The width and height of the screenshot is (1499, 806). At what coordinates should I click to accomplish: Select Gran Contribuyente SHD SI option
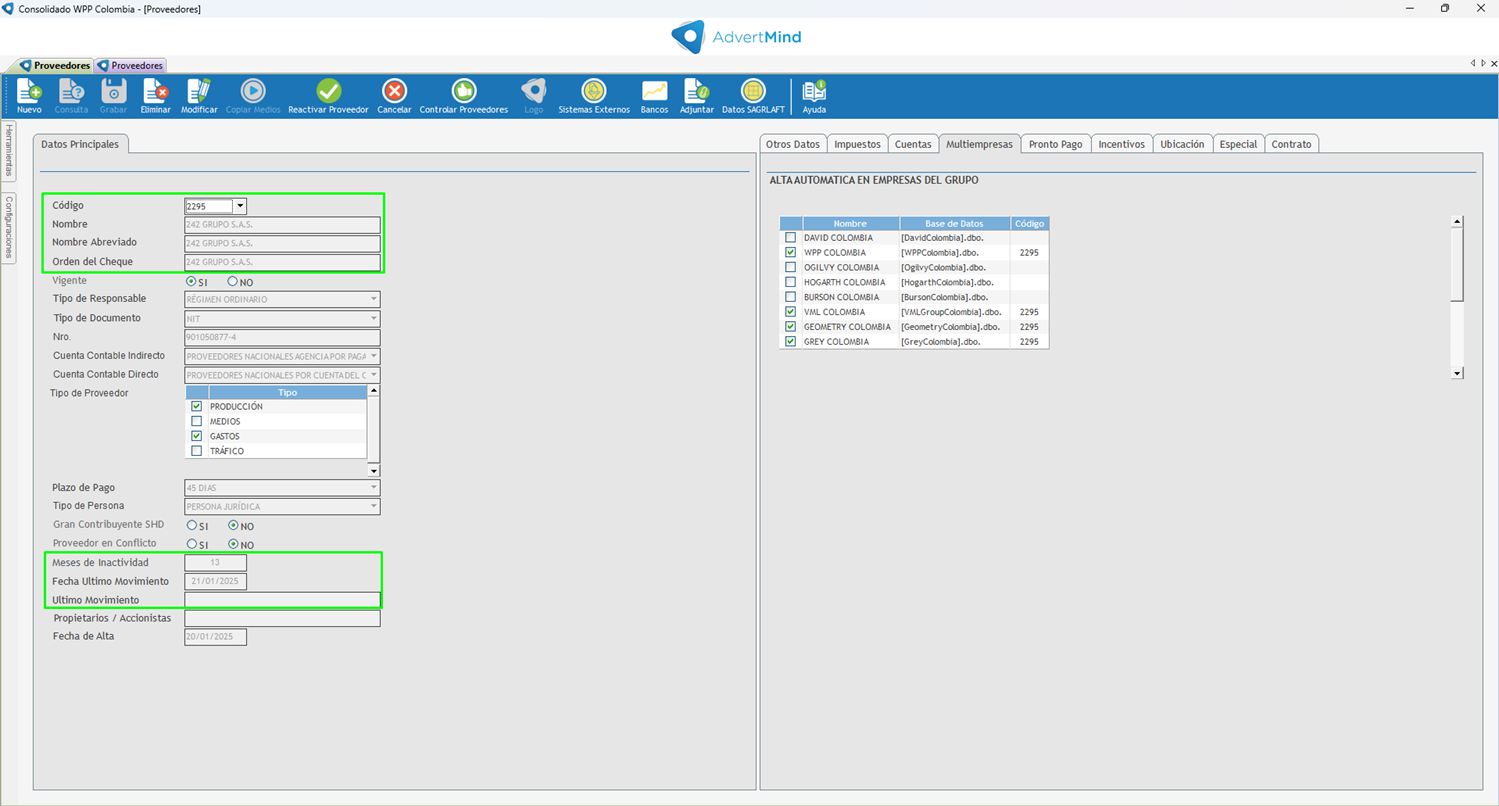coord(192,525)
